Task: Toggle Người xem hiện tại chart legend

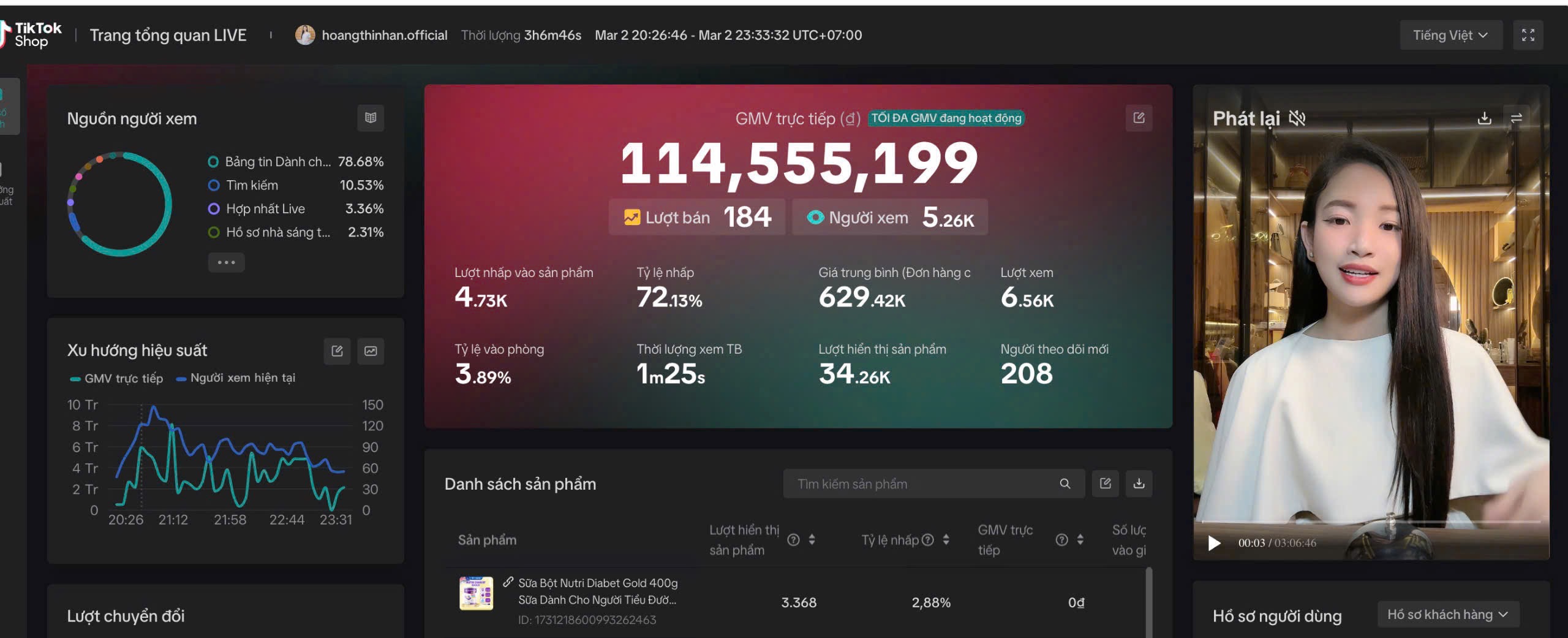Action: [236, 378]
